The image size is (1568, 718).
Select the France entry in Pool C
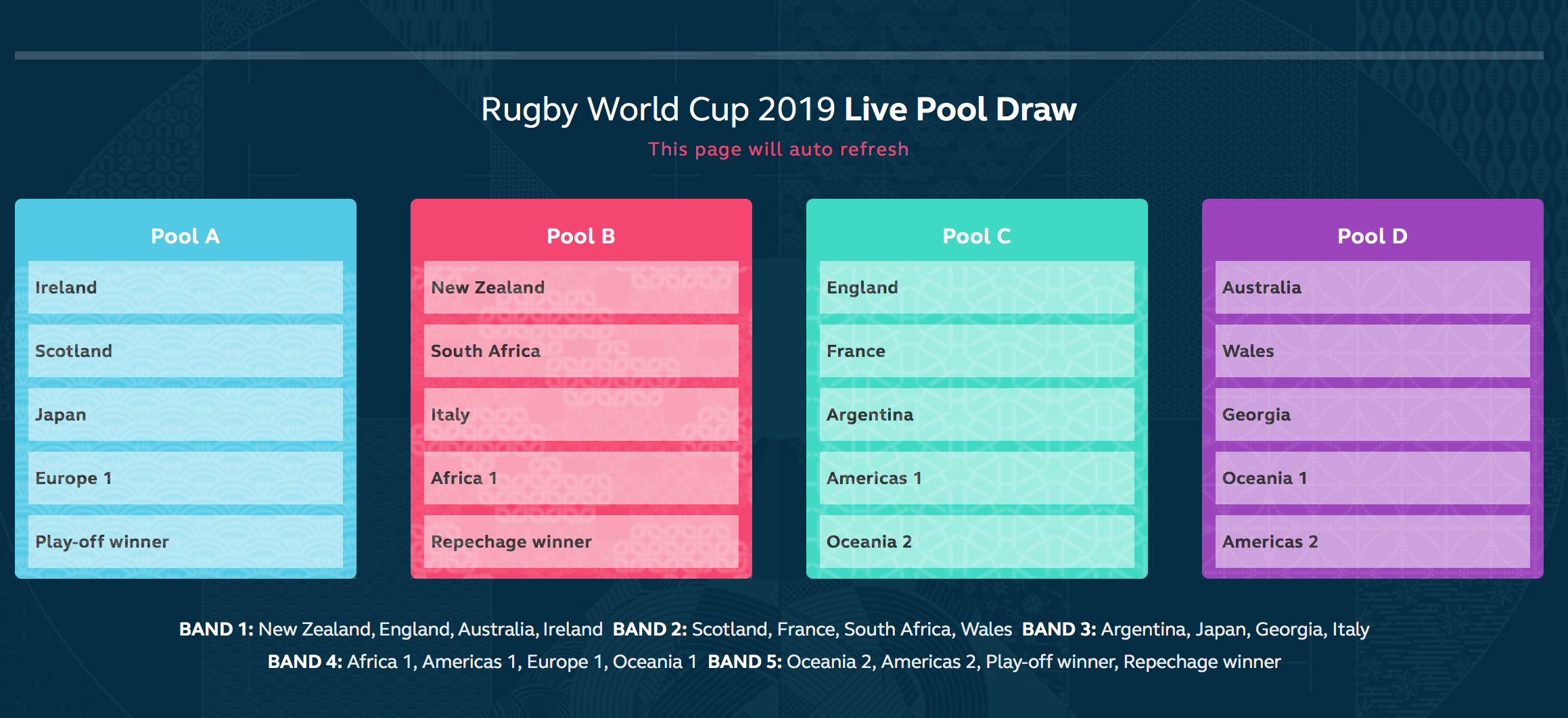977,351
